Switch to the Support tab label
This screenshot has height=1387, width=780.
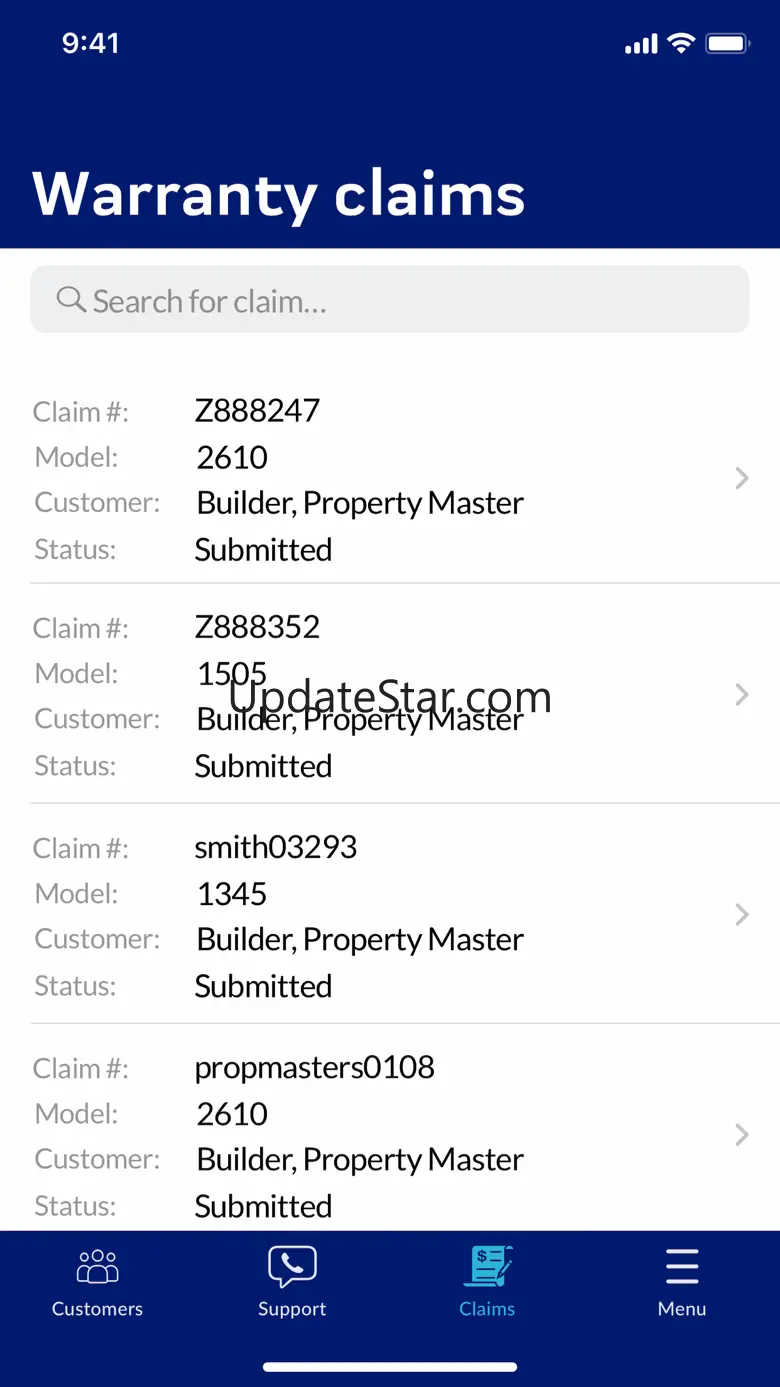coord(292,1309)
